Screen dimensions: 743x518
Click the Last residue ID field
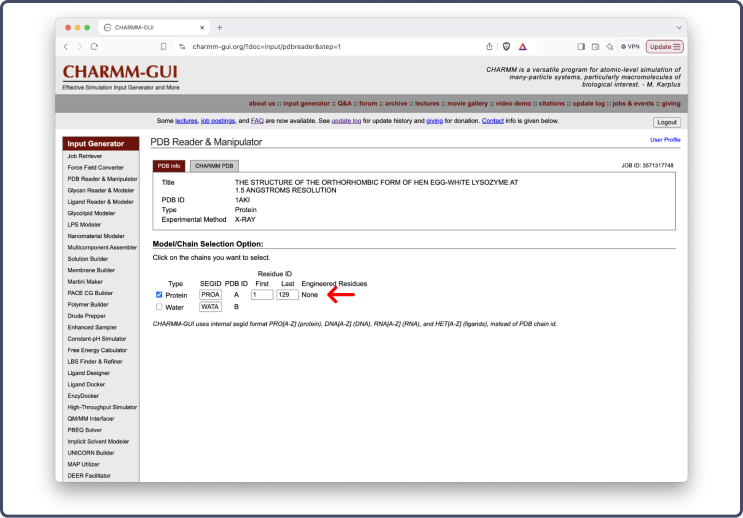(287, 295)
